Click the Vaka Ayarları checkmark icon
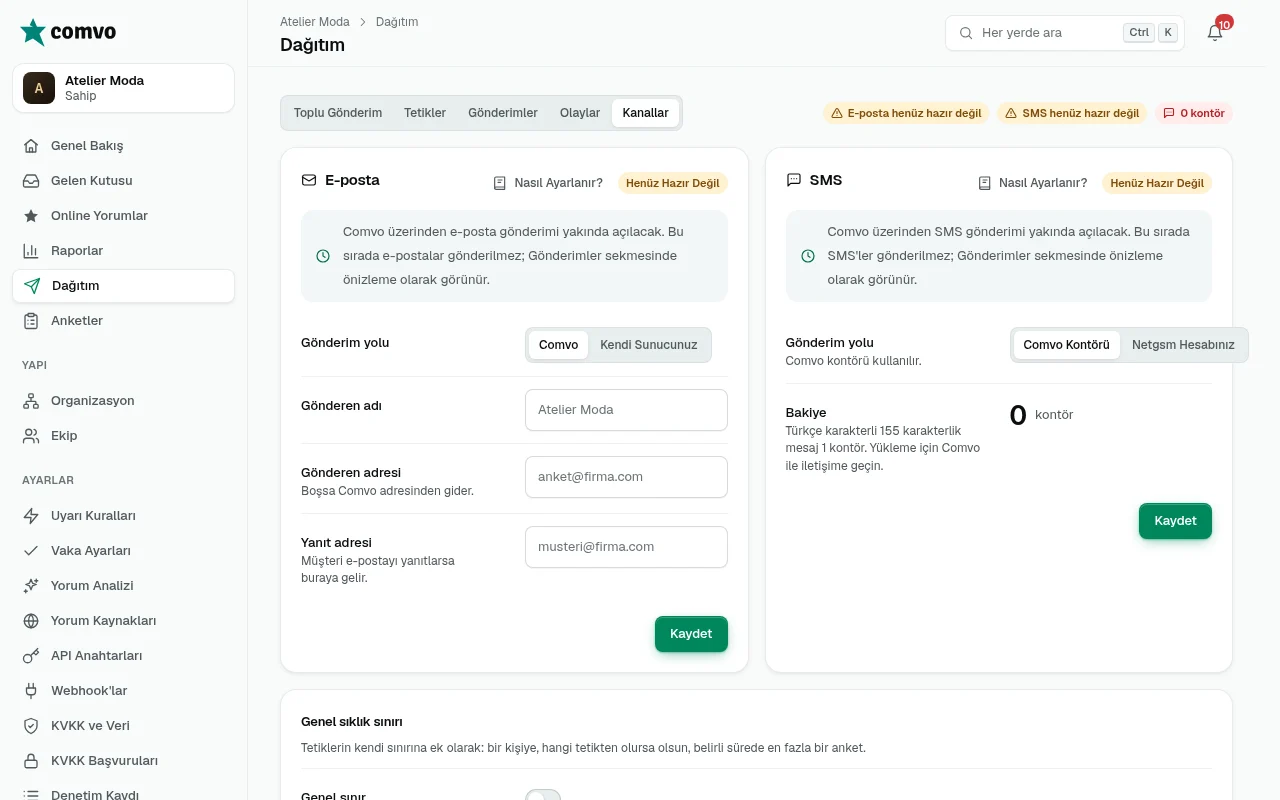Image resolution: width=1280 pixels, height=800 pixels. click(31, 551)
